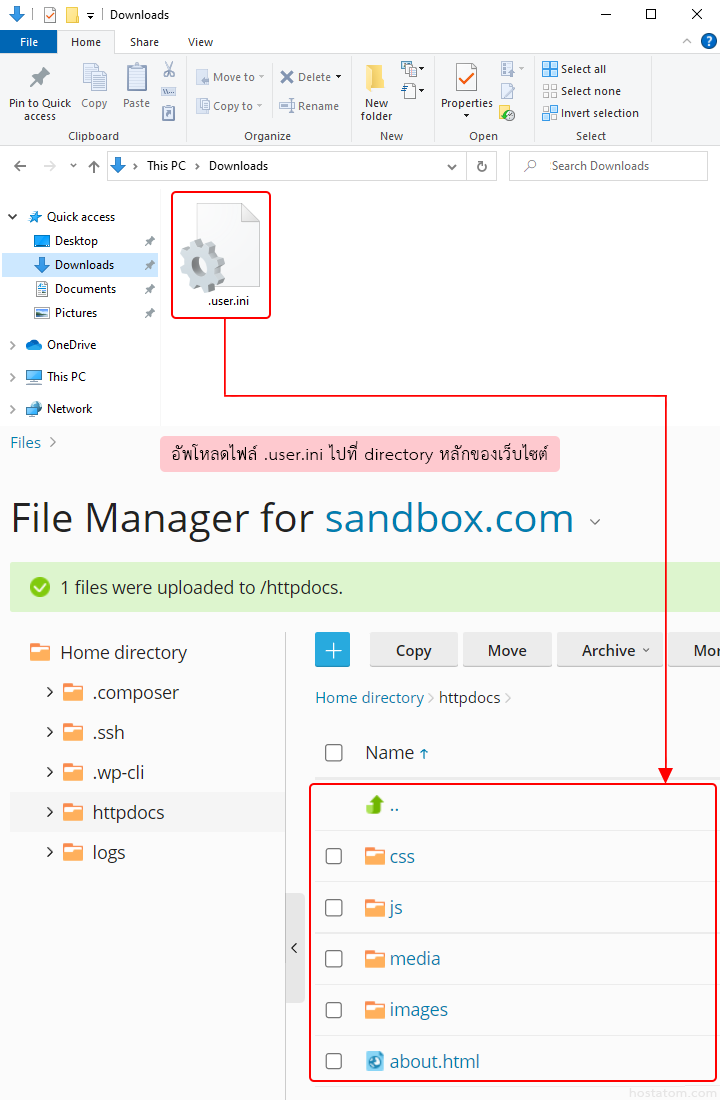Tick the checkbox next to css folder

pos(334,856)
